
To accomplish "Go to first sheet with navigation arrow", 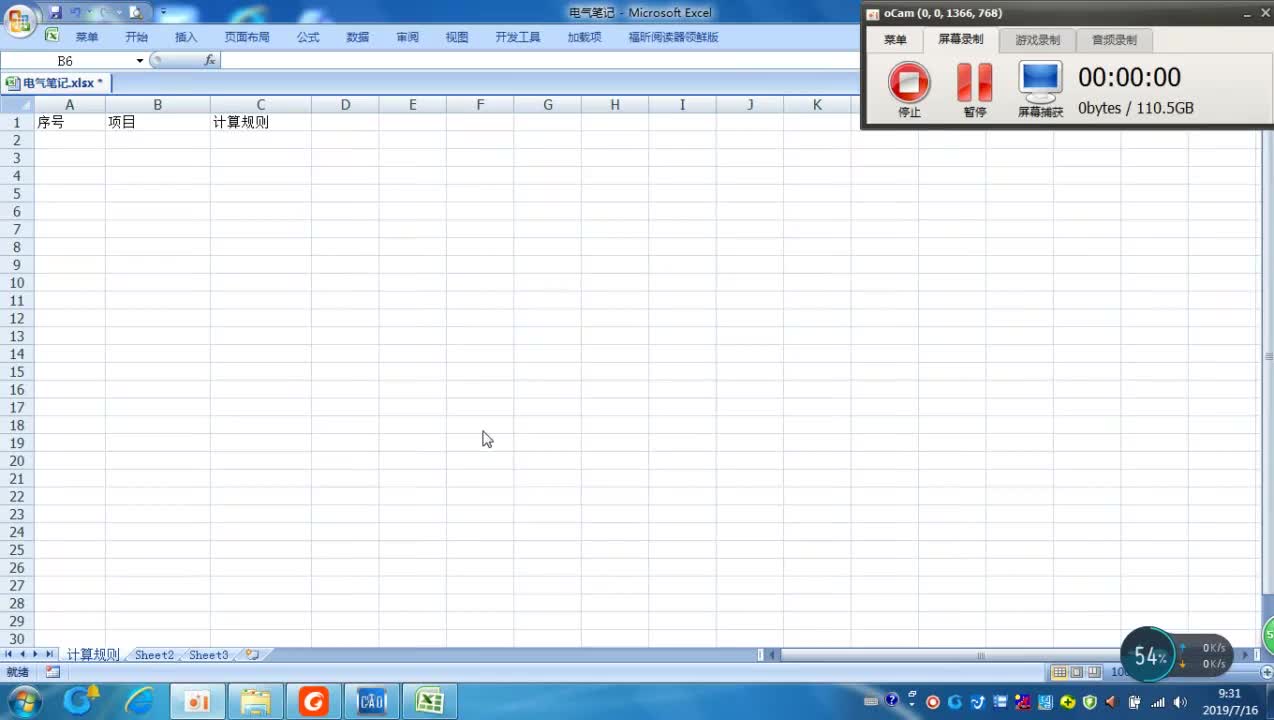I will tap(8, 654).
